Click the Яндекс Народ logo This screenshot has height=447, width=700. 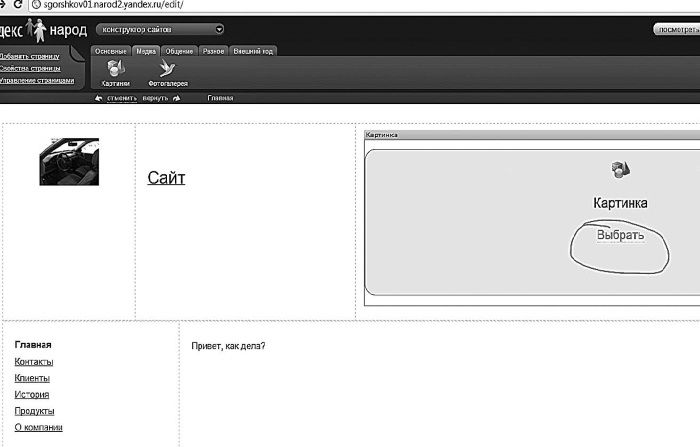coord(43,31)
